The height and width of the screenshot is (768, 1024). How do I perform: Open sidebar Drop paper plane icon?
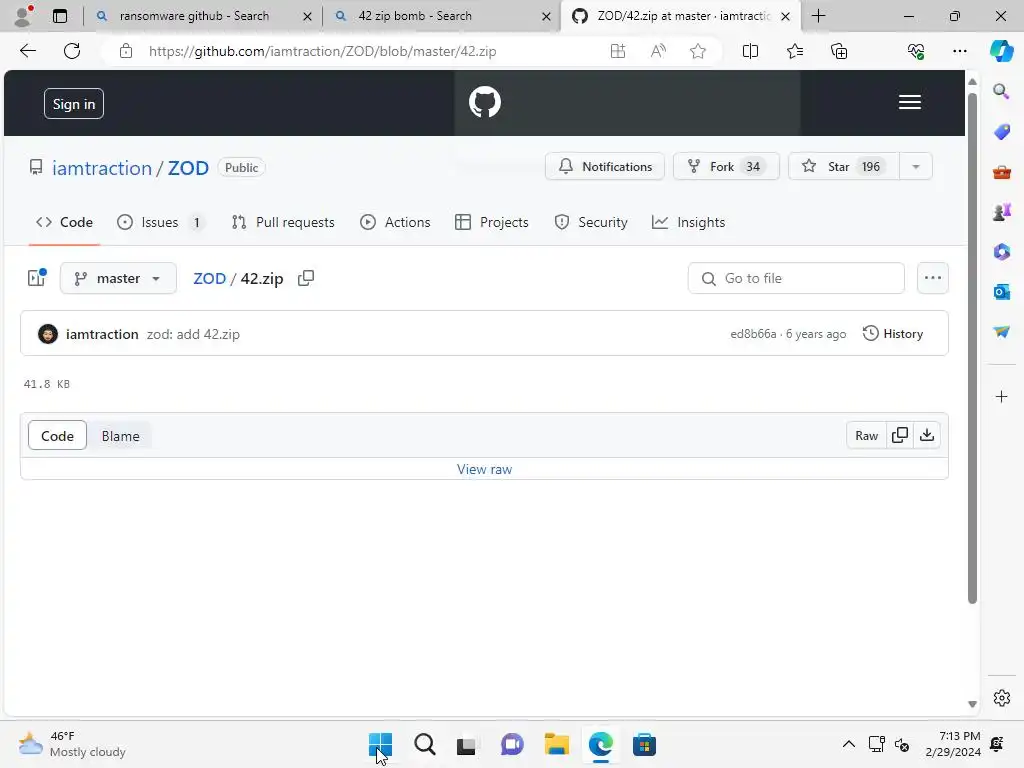pos(1001,332)
